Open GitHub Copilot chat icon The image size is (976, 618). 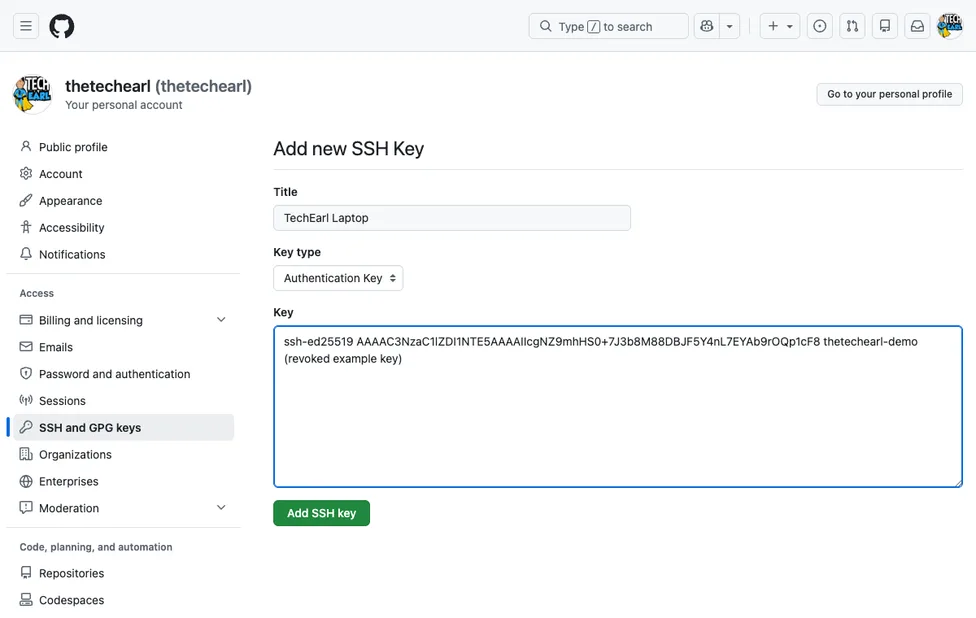706,26
